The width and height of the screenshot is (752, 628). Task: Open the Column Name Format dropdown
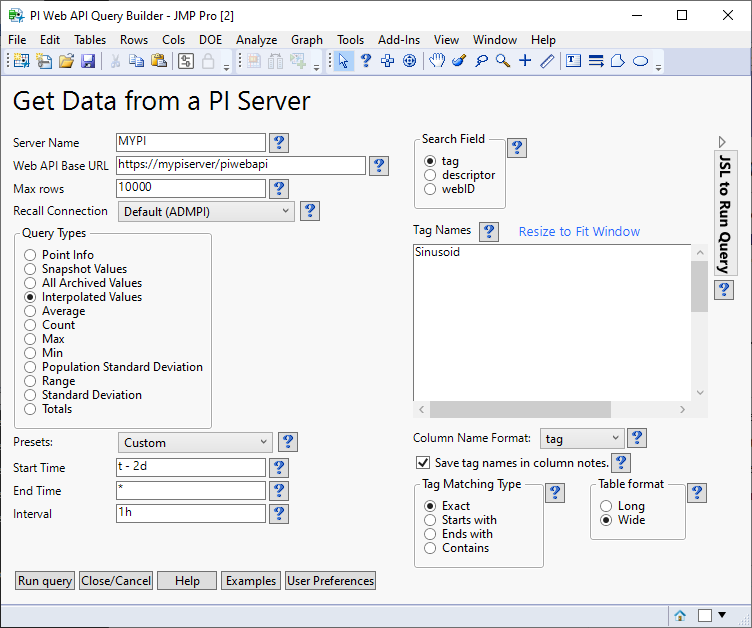pos(583,439)
